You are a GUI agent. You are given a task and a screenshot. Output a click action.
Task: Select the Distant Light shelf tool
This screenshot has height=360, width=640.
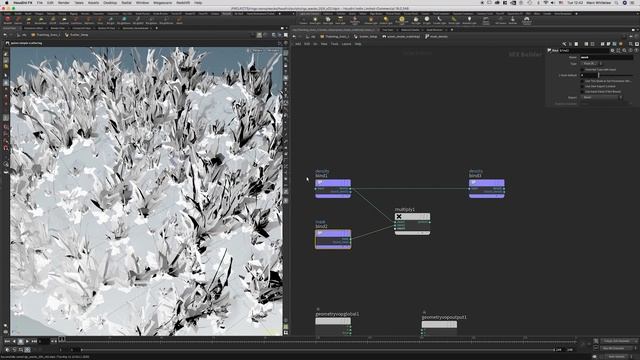click(x=386, y=20)
